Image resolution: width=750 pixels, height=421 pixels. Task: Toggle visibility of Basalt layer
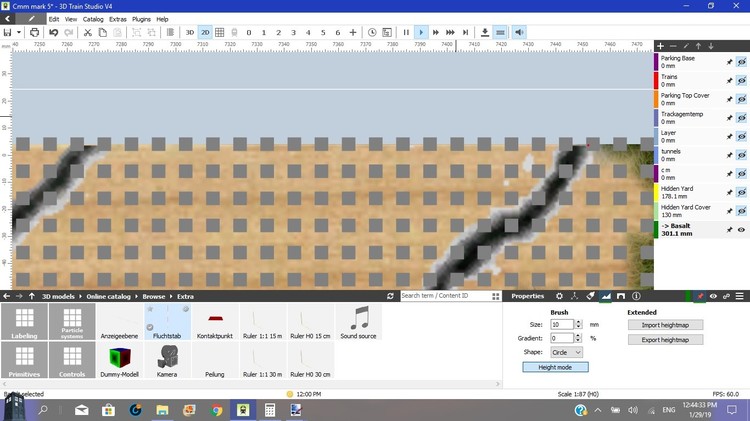pos(741,230)
